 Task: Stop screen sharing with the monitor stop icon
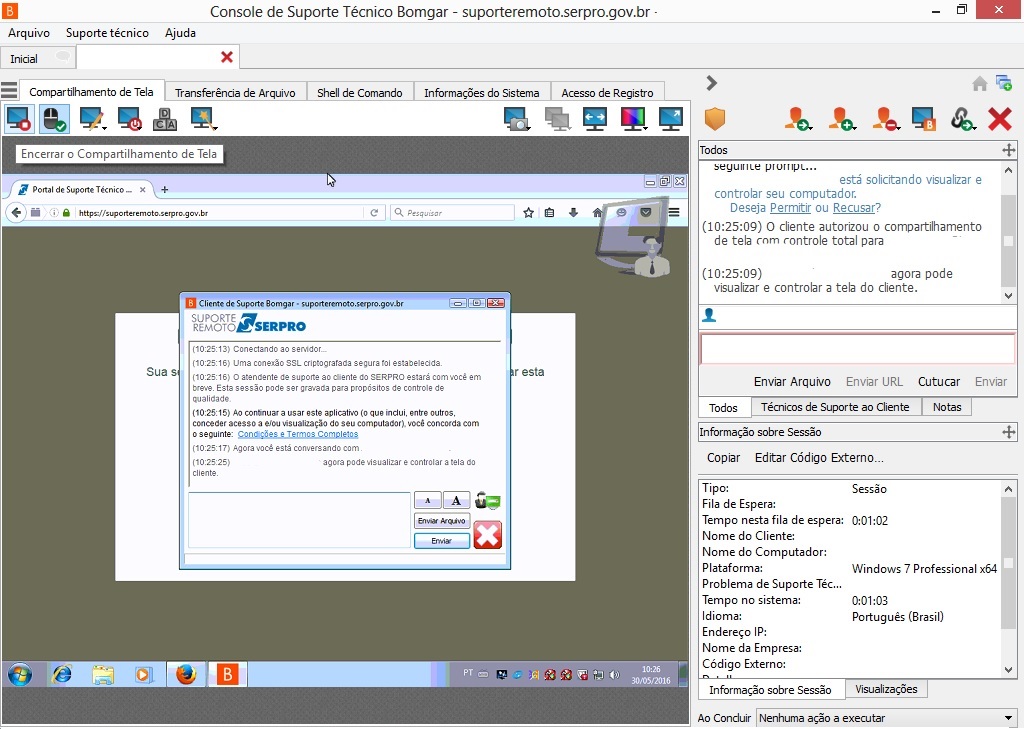(19, 119)
